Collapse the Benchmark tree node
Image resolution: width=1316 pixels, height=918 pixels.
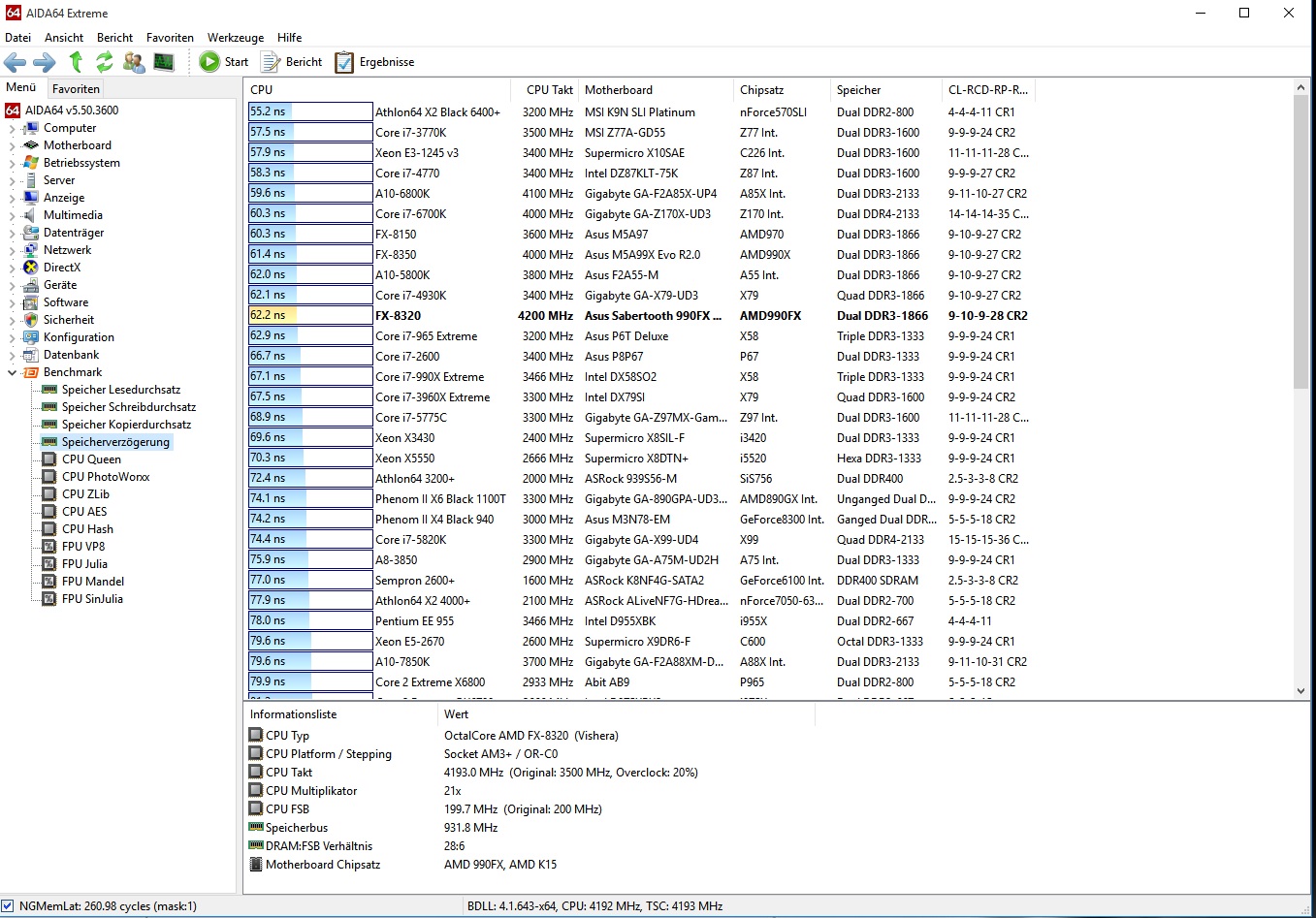pyautogui.click(x=12, y=372)
